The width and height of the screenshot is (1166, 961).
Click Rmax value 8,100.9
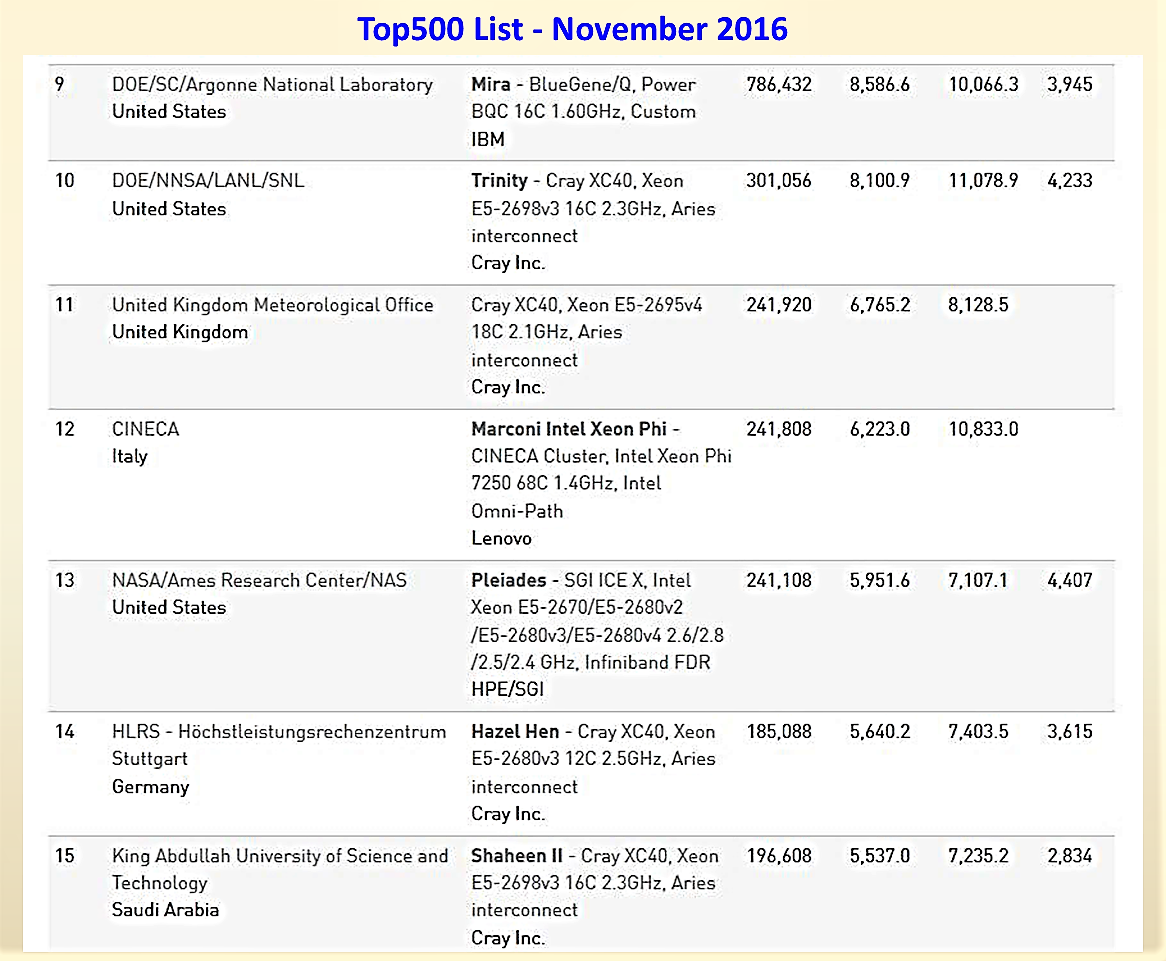pos(880,180)
